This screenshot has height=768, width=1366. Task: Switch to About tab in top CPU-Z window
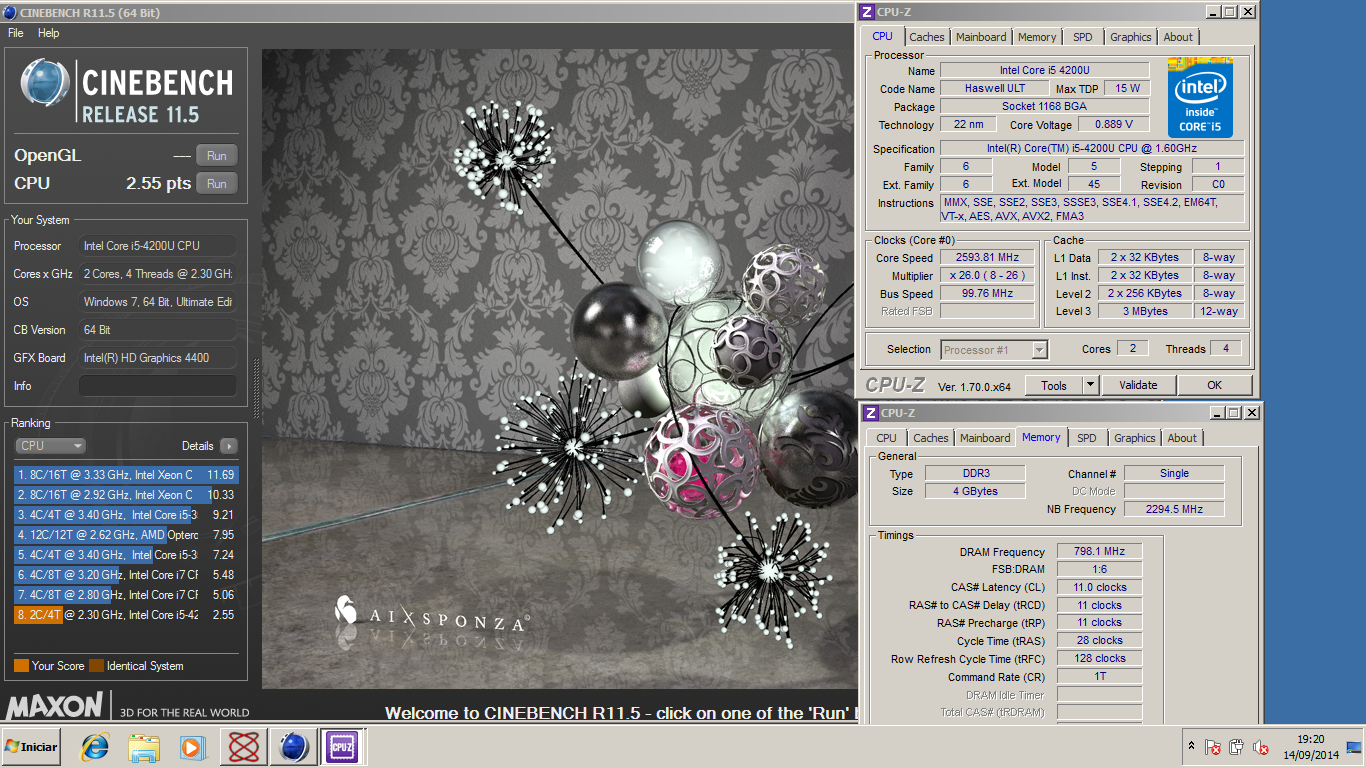tap(1178, 37)
